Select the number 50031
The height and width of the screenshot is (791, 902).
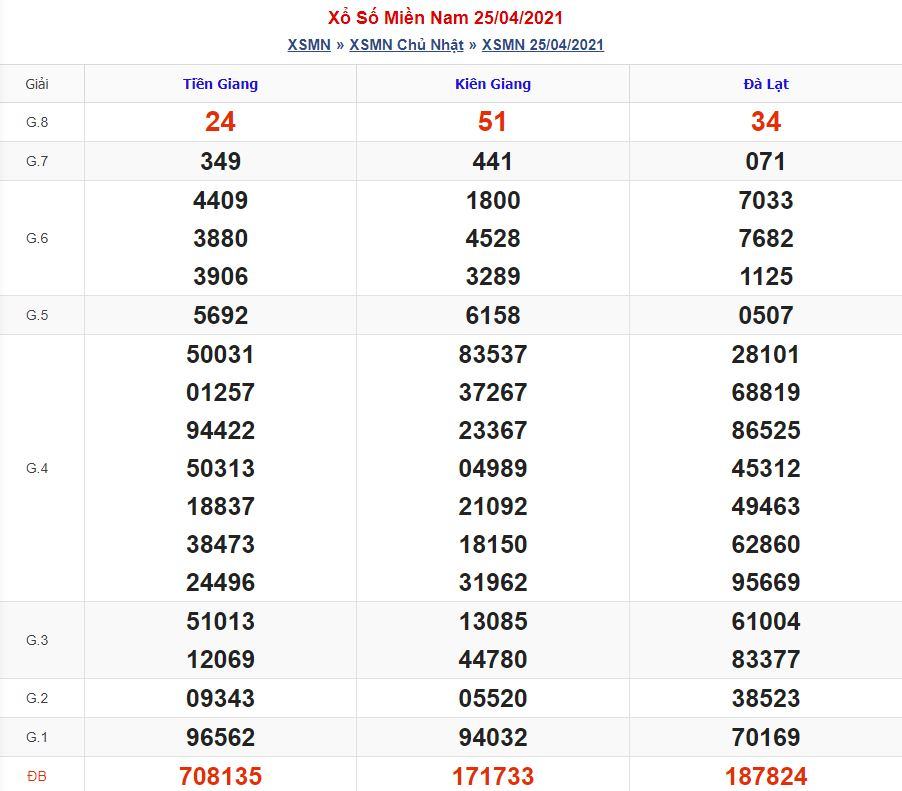(x=220, y=354)
